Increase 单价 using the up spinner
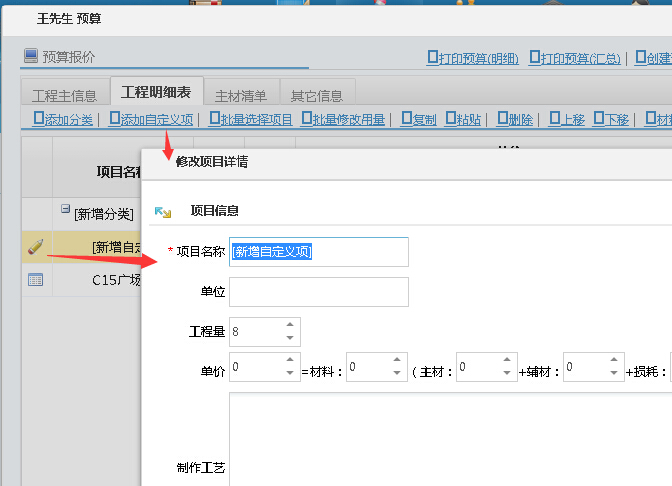This screenshot has width=672, height=486. tap(290, 360)
